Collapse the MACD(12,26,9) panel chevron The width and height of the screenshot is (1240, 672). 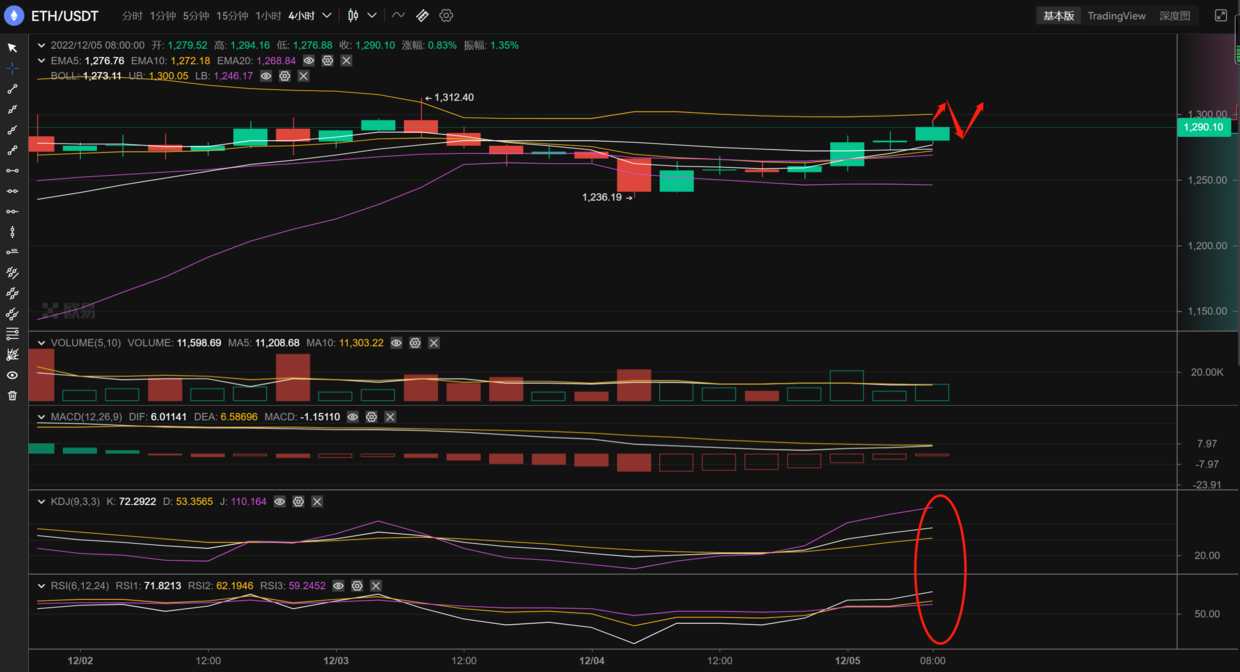41,417
